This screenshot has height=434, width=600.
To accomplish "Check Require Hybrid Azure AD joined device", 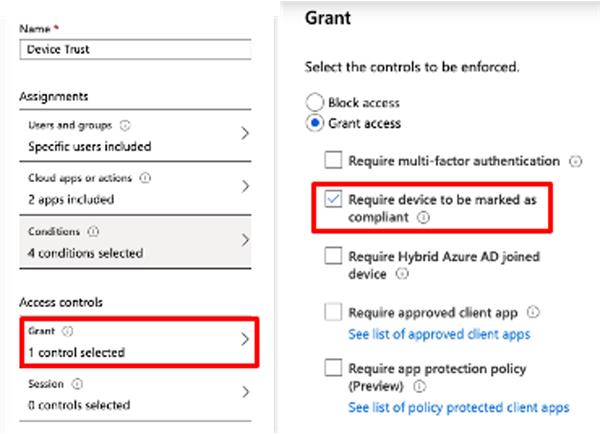I will tap(333, 257).
